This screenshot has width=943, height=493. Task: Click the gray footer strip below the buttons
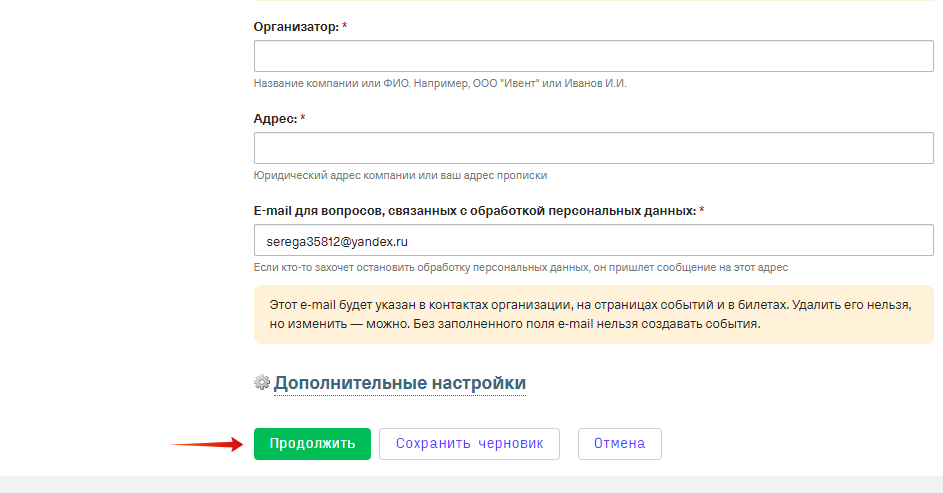coord(472,485)
